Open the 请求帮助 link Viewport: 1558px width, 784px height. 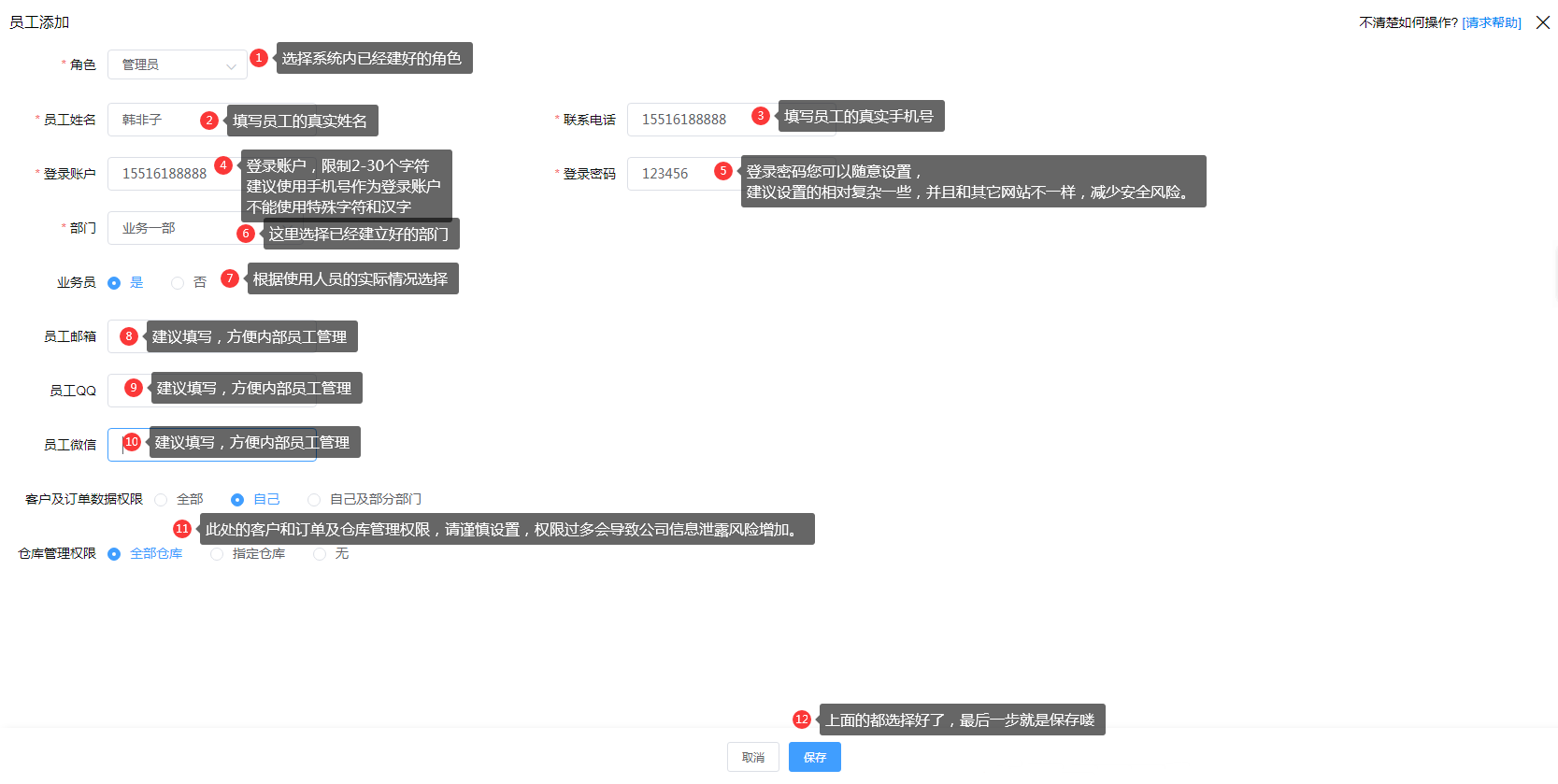1492,22
